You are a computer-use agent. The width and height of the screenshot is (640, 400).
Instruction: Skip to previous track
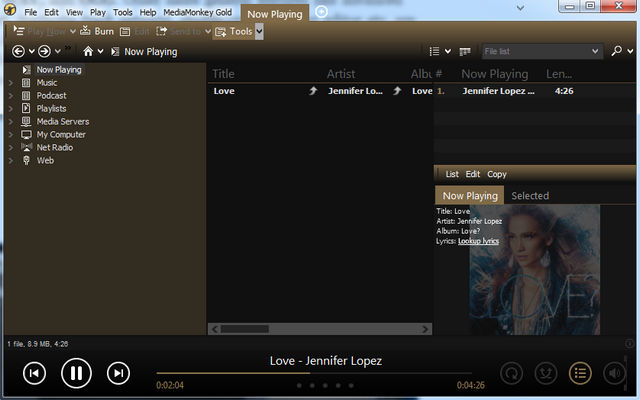pyautogui.click(x=34, y=373)
